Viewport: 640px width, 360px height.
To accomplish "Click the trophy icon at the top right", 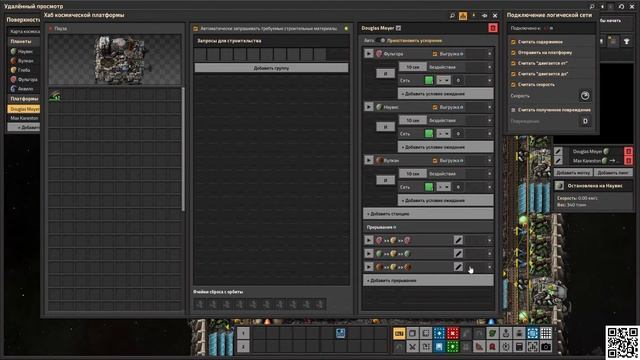I will click(626, 41).
